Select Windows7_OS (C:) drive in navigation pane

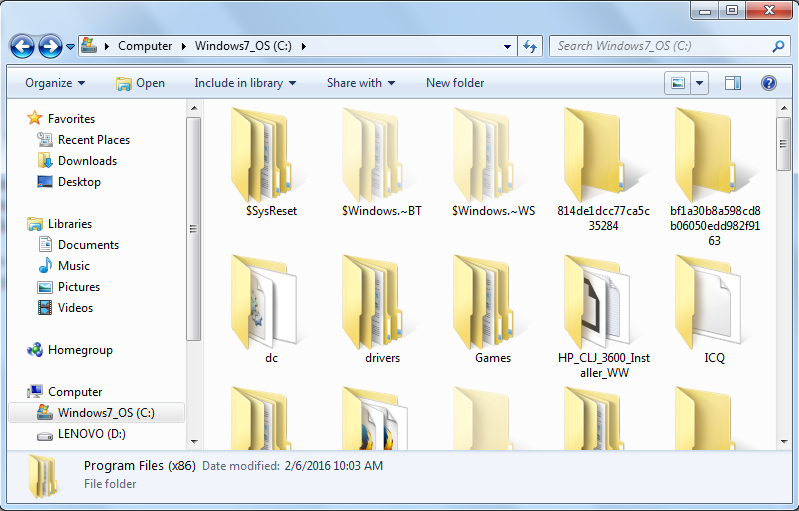click(x=97, y=413)
